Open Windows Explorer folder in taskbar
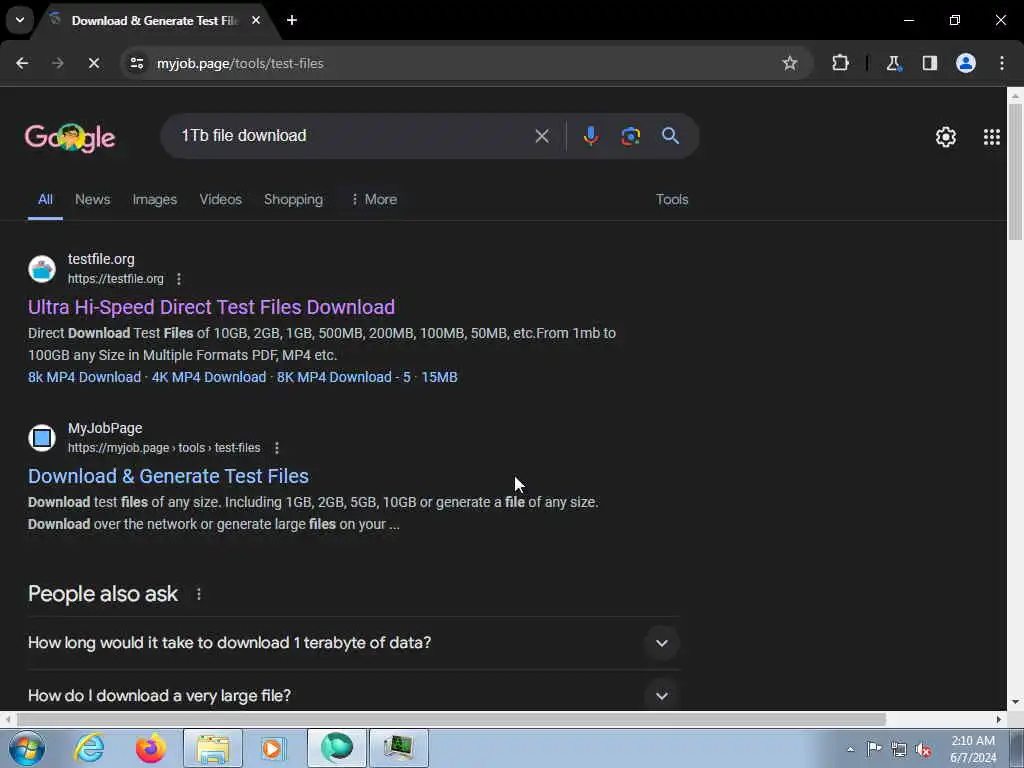 click(x=213, y=748)
